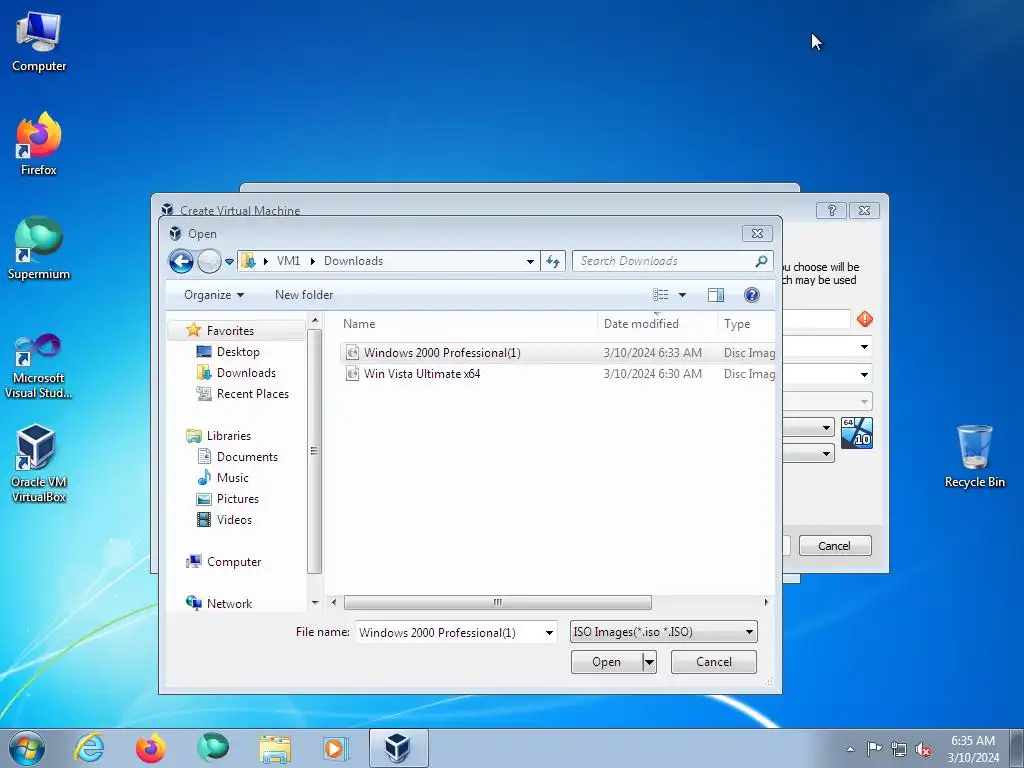Image resolution: width=1024 pixels, height=768 pixels.
Task: Click the refresh button next to address bar
Action: (x=553, y=261)
